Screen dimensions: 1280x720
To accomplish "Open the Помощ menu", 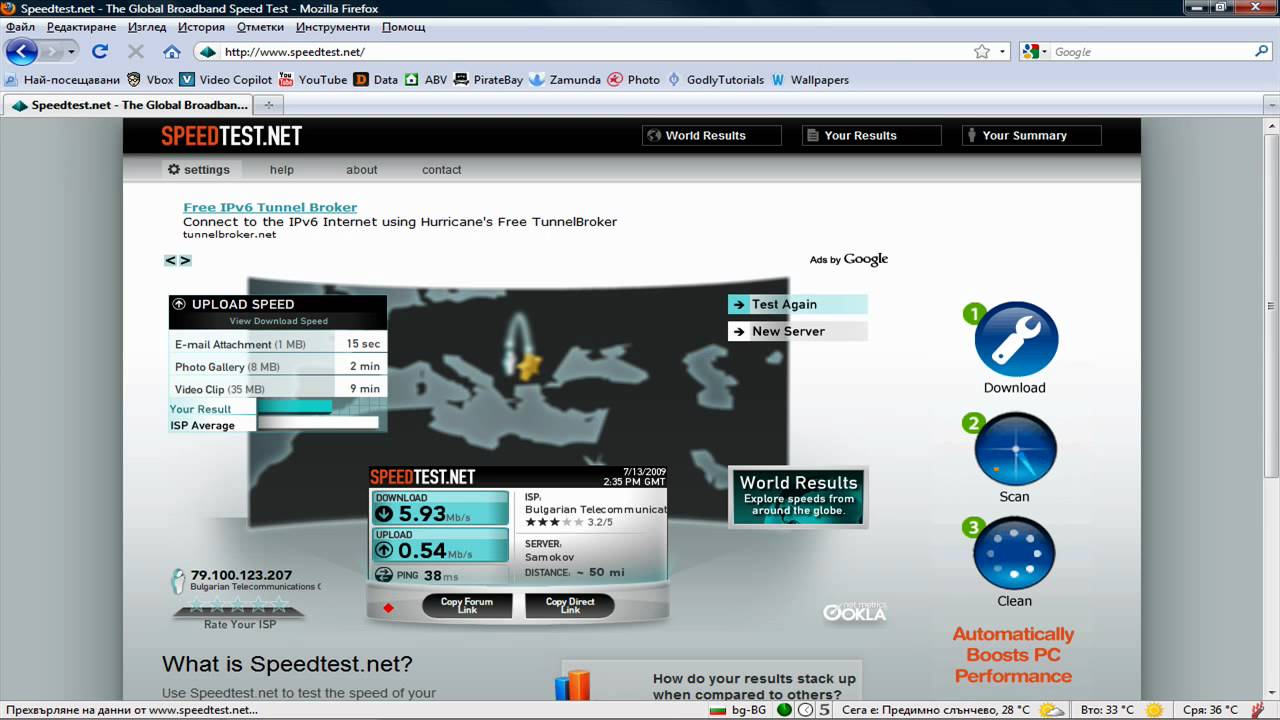I will click(404, 27).
